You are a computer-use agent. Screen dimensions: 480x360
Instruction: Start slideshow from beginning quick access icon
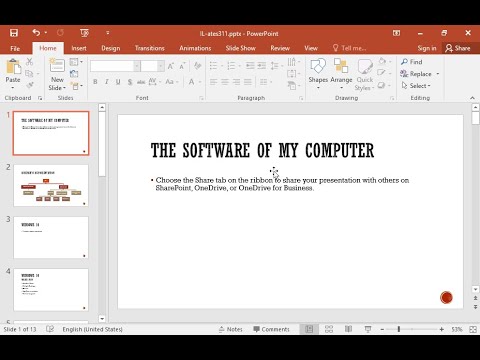pyautogui.click(x=84, y=33)
